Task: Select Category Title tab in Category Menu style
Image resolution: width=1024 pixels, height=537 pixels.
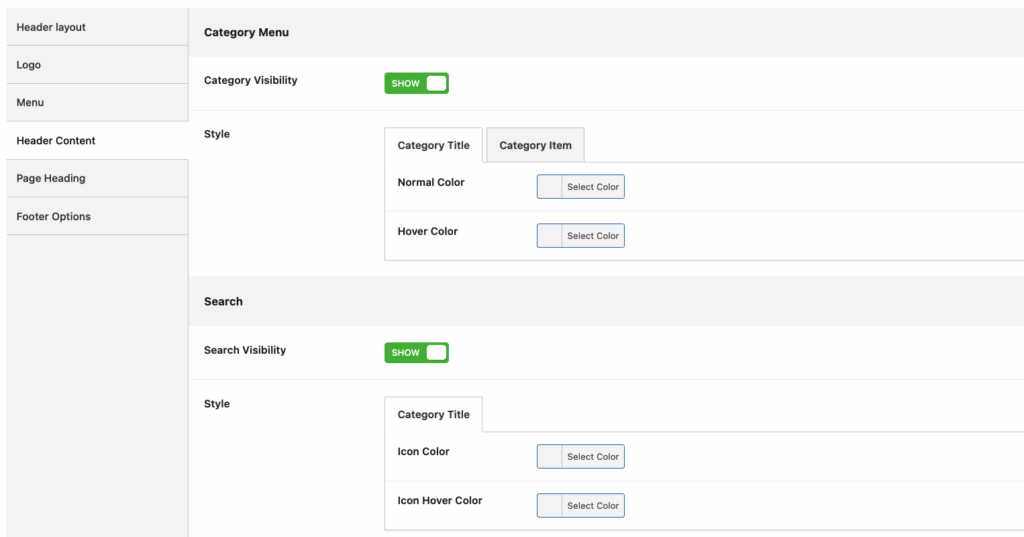Action: [x=433, y=145]
